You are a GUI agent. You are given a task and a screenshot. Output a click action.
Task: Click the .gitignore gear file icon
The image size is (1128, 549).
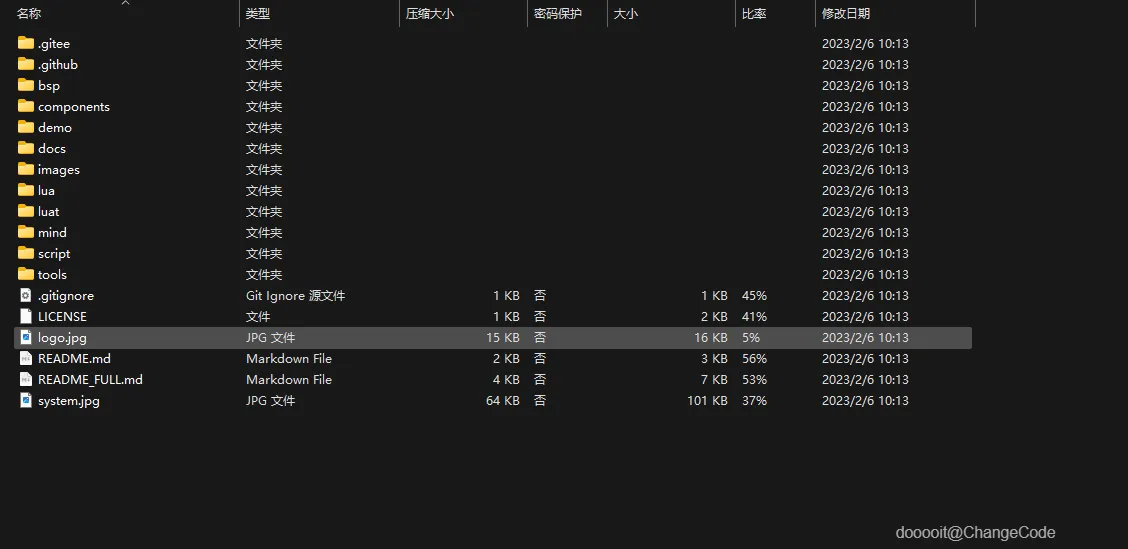(x=26, y=295)
